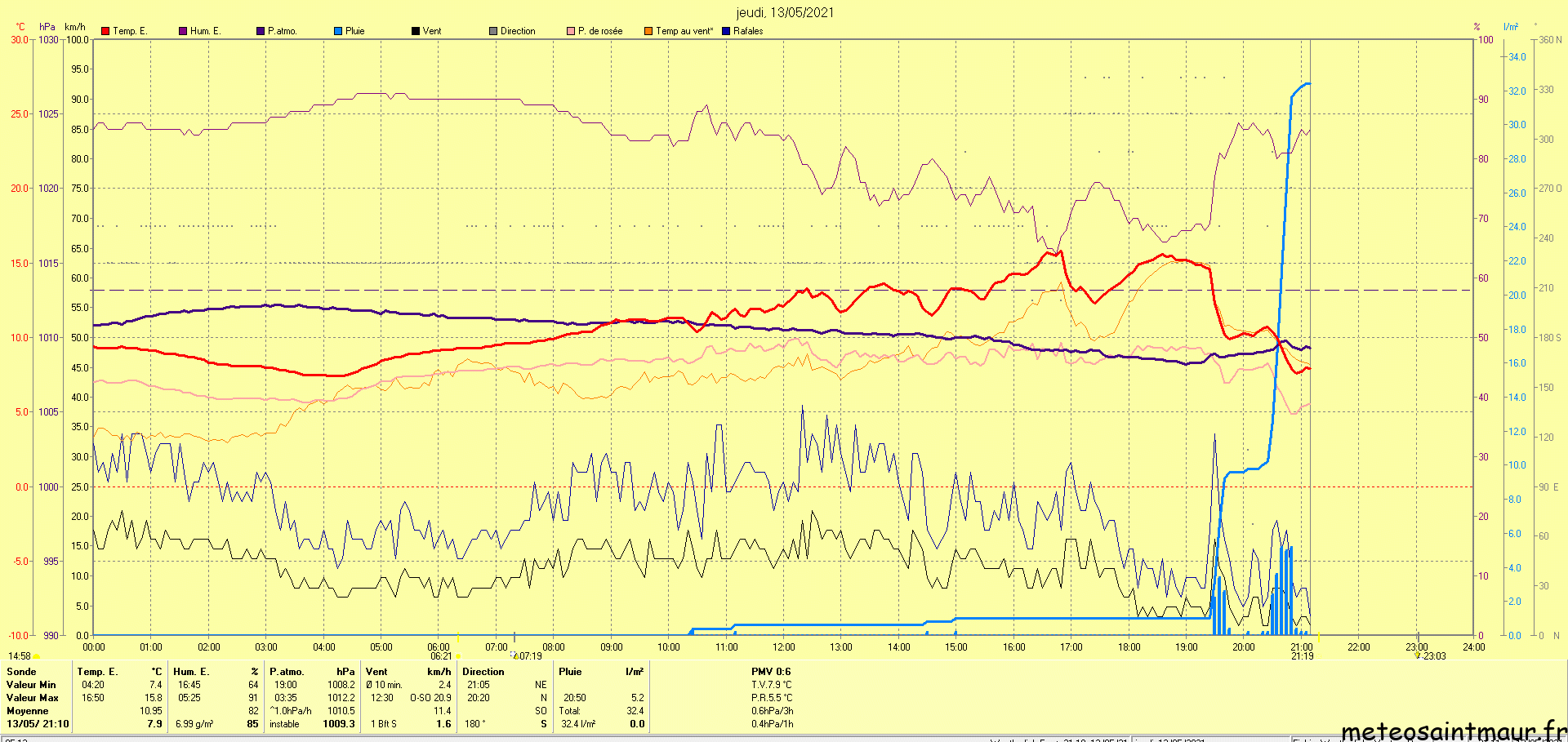Click the 07:19 triangle marker on time axis

click(515, 655)
